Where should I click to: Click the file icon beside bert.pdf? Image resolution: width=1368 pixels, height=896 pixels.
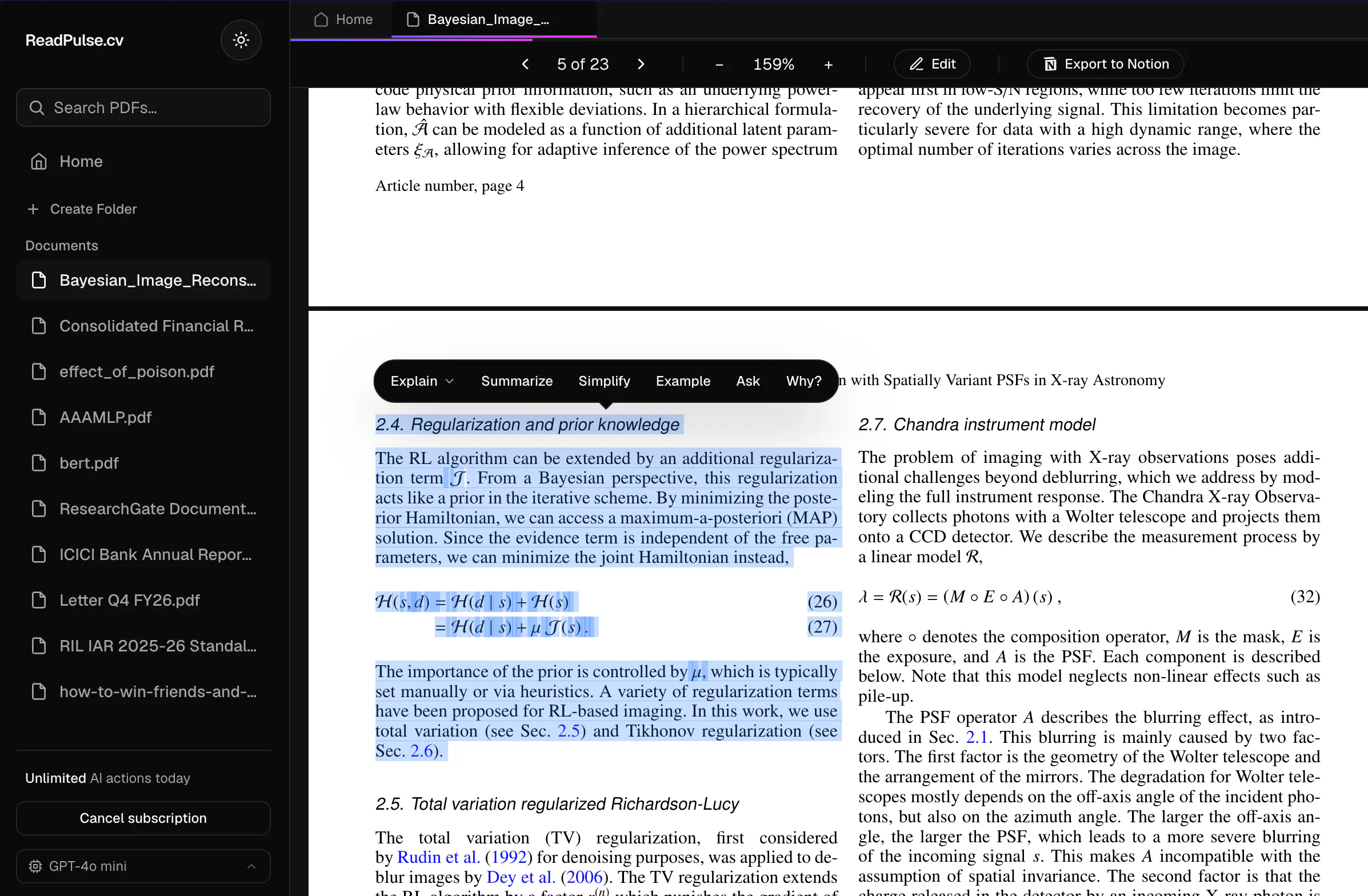(x=38, y=463)
